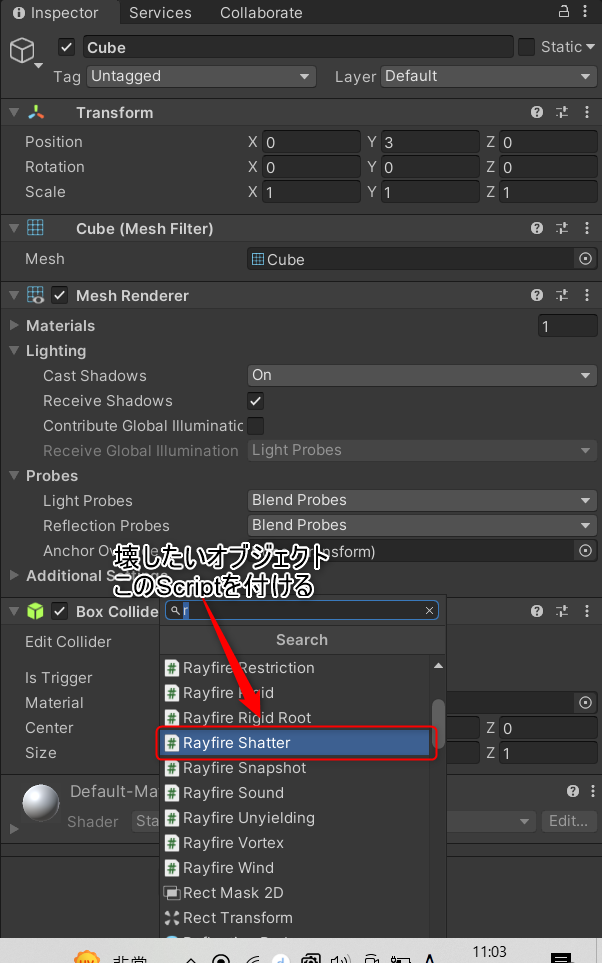This screenshot has width=602, height=963.
Task: Open the Static flags dropdown arrow
Action: click(x=590, y=47)
